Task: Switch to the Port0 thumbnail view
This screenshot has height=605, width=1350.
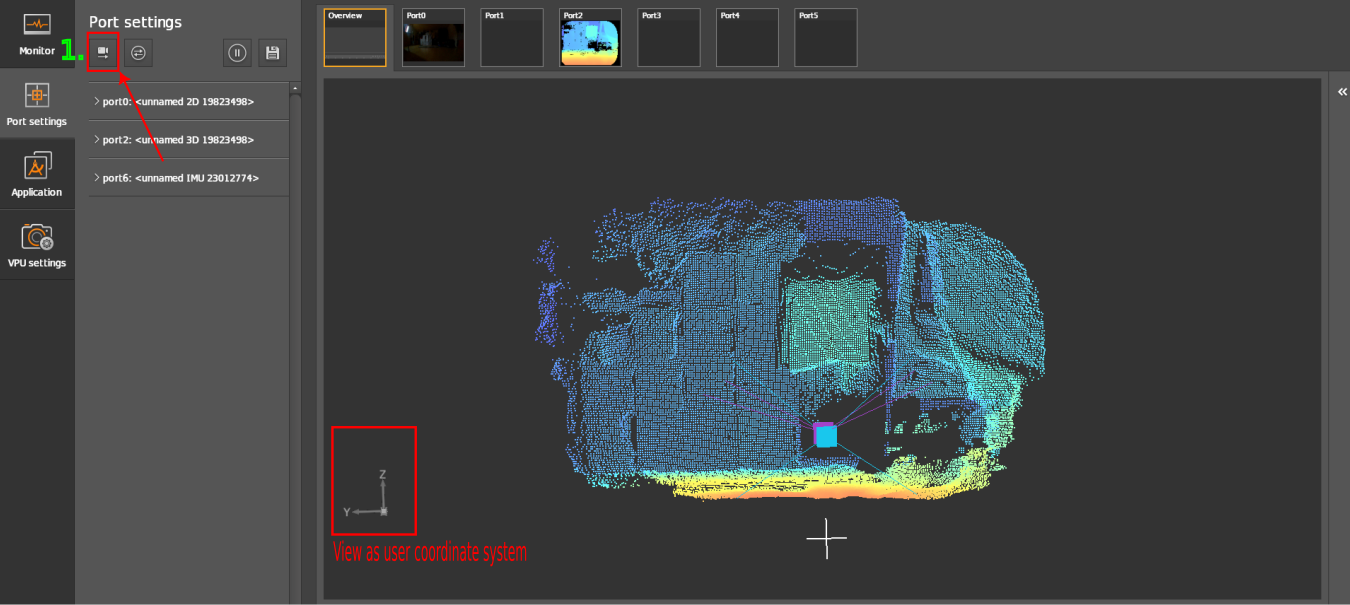Action: coord(433,38)
